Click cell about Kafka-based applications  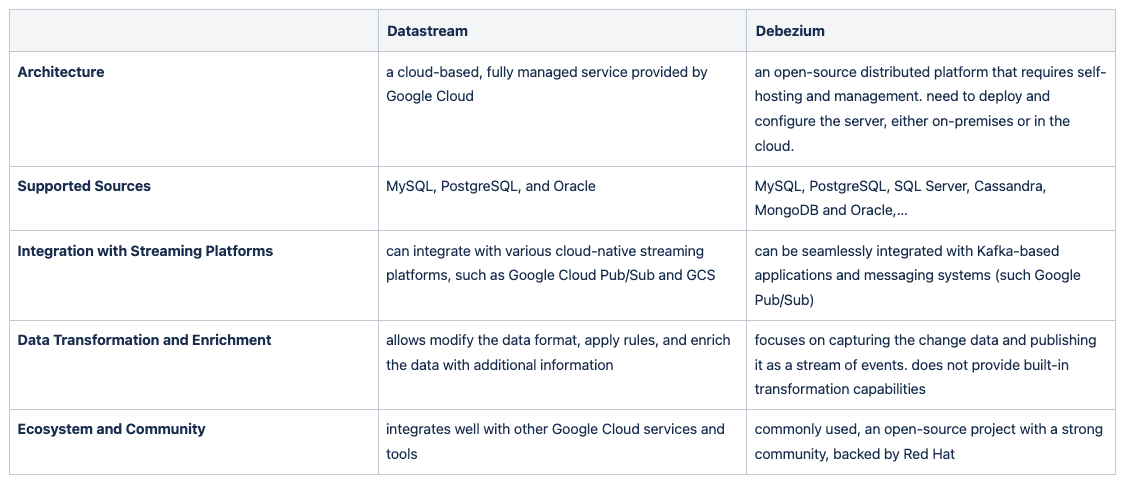coord(930,275)
